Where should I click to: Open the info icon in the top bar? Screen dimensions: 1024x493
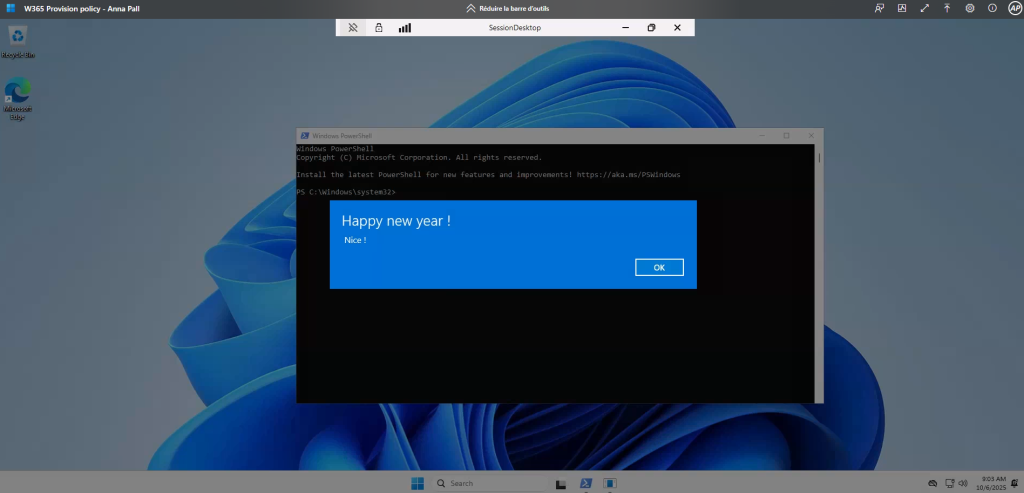992,8
